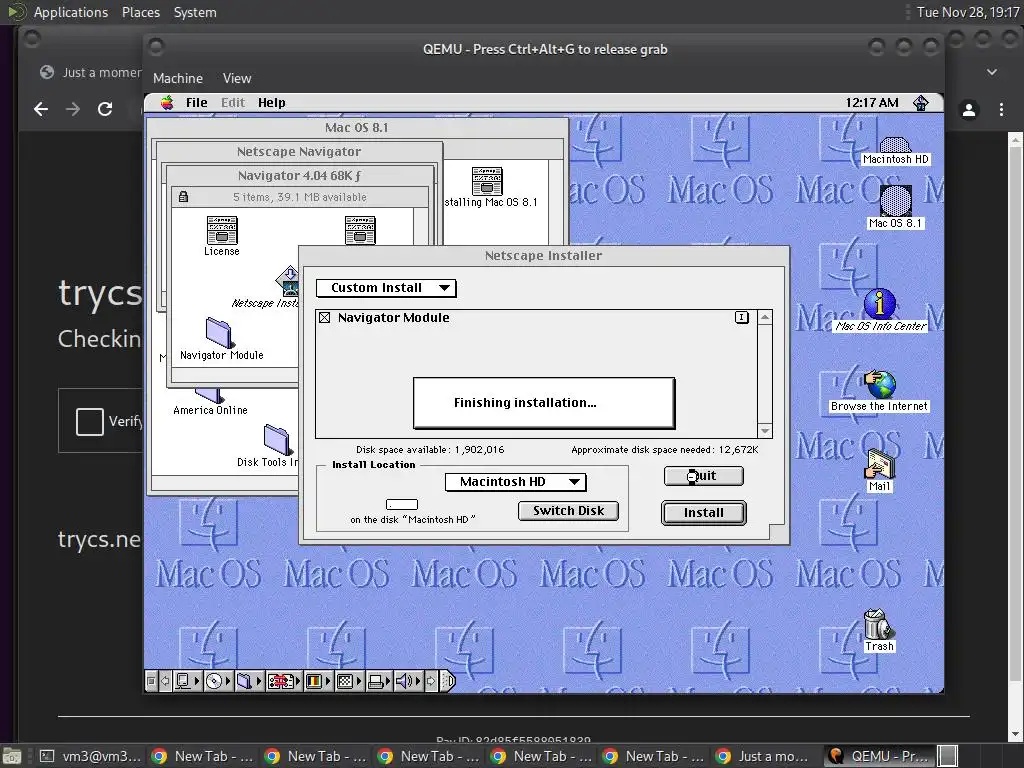Expand the printer selector module arrow

(x=389, y=681)
